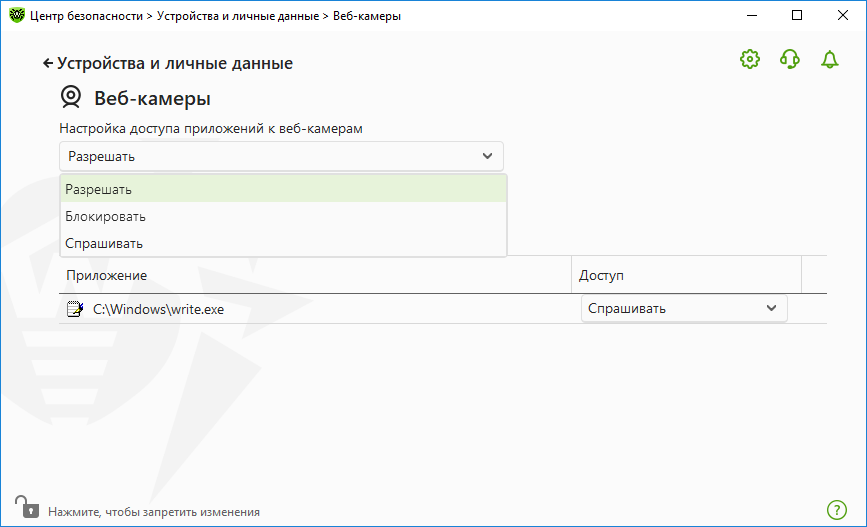
Task: Select Спрашивать in the open dropdown list
Action: click(x=283, y=243)
